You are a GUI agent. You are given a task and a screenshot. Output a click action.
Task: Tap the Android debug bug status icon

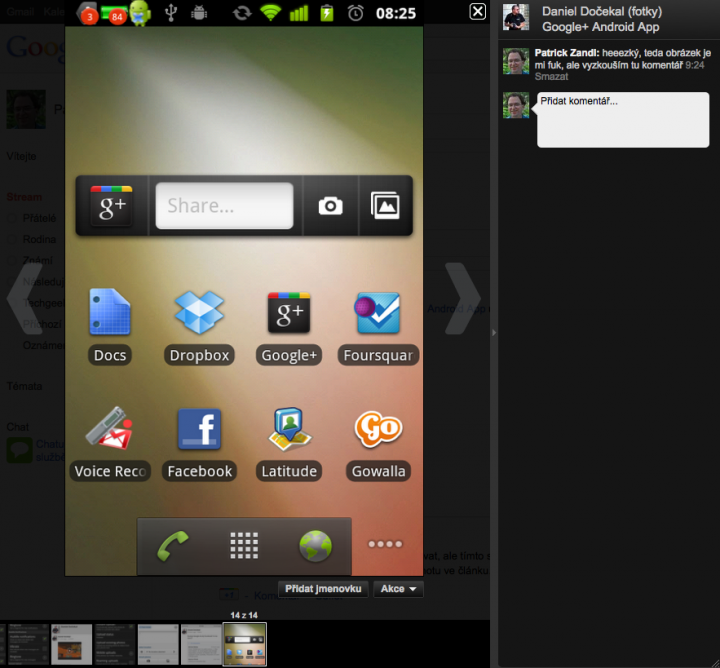coord(199,13)
